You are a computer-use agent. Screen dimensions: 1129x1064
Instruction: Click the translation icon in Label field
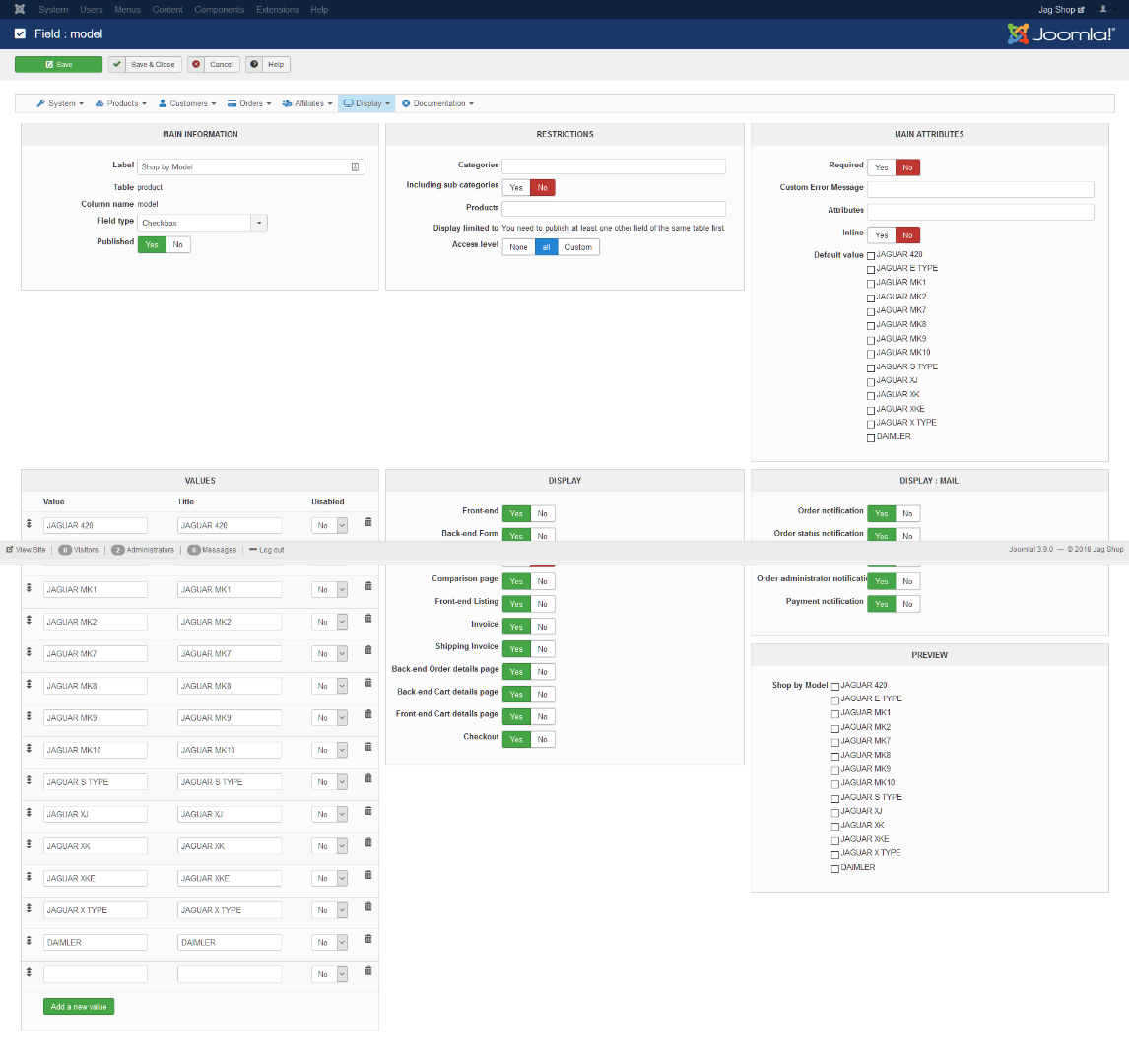coord(355,167)
